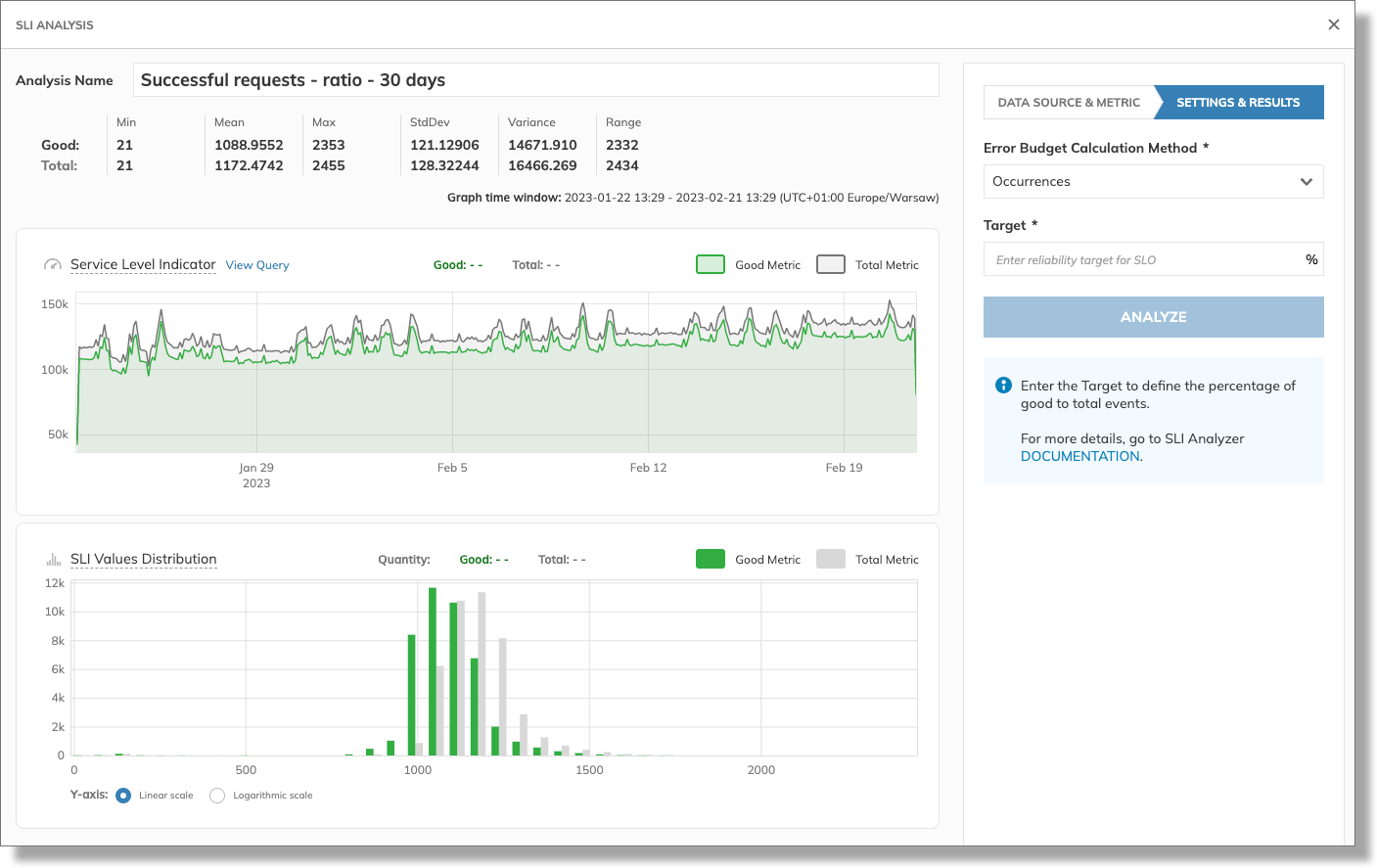This screenshot has width=1377, height=868.
Task: Edit the Analysis Name field
Action: [535, 80]
